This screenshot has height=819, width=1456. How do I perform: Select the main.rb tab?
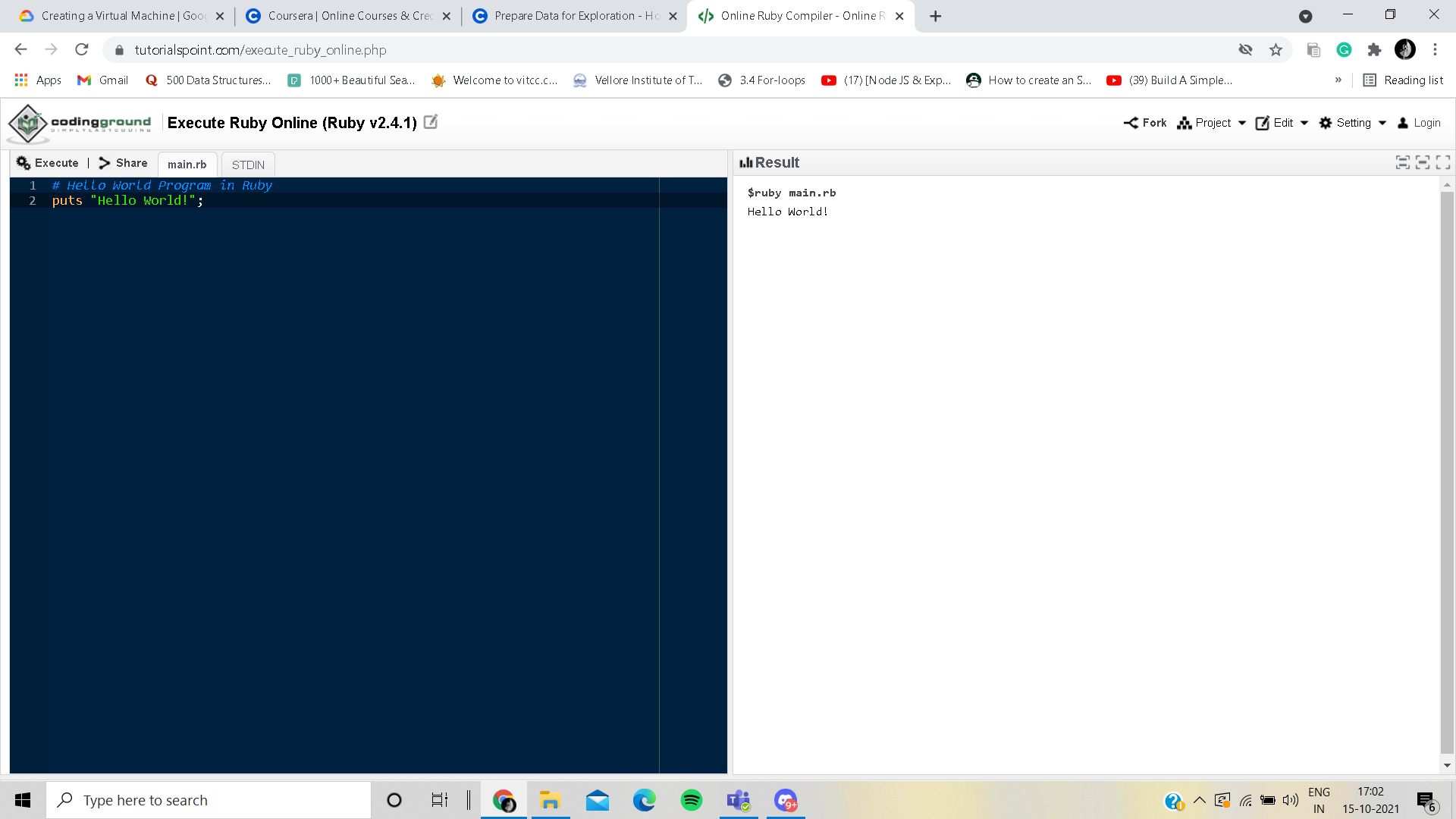[187, 165]
